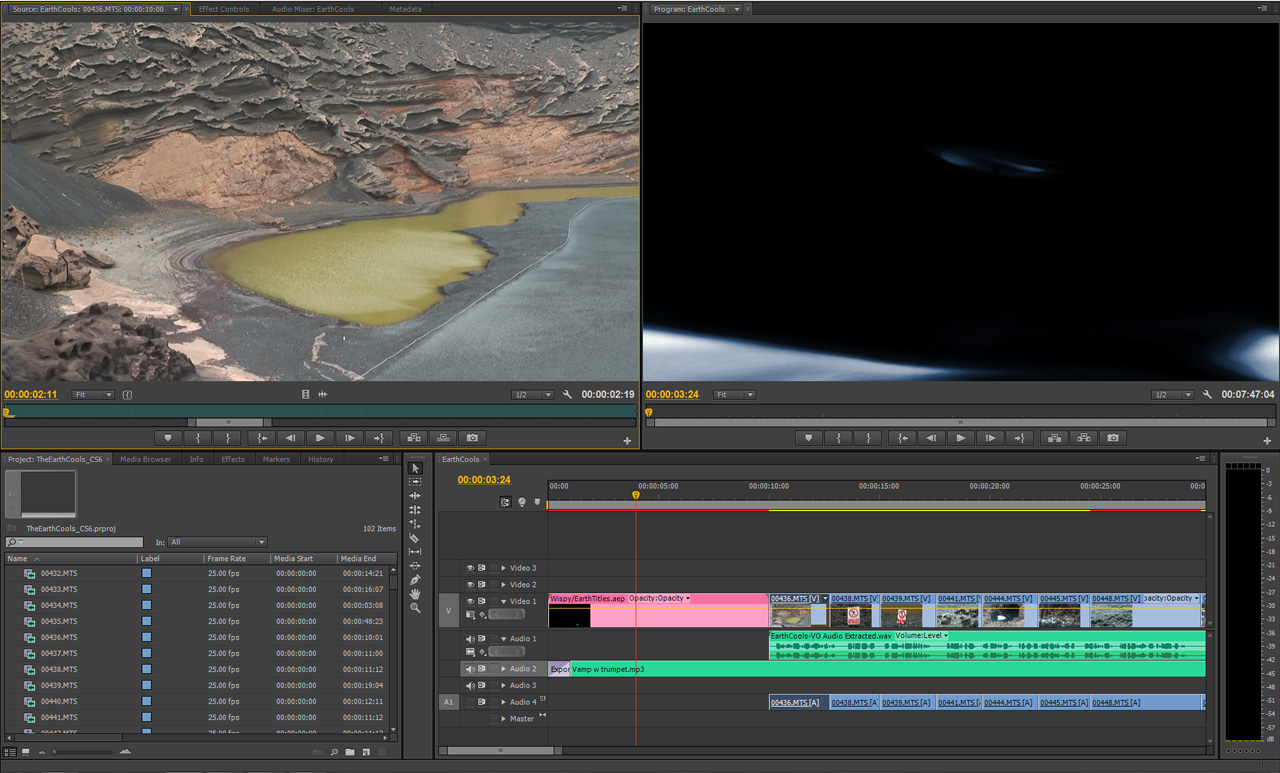The width and height of the screenshot is (1280, 773).
Task: Switch to the Media Browser tab
Action: [145, 460]
